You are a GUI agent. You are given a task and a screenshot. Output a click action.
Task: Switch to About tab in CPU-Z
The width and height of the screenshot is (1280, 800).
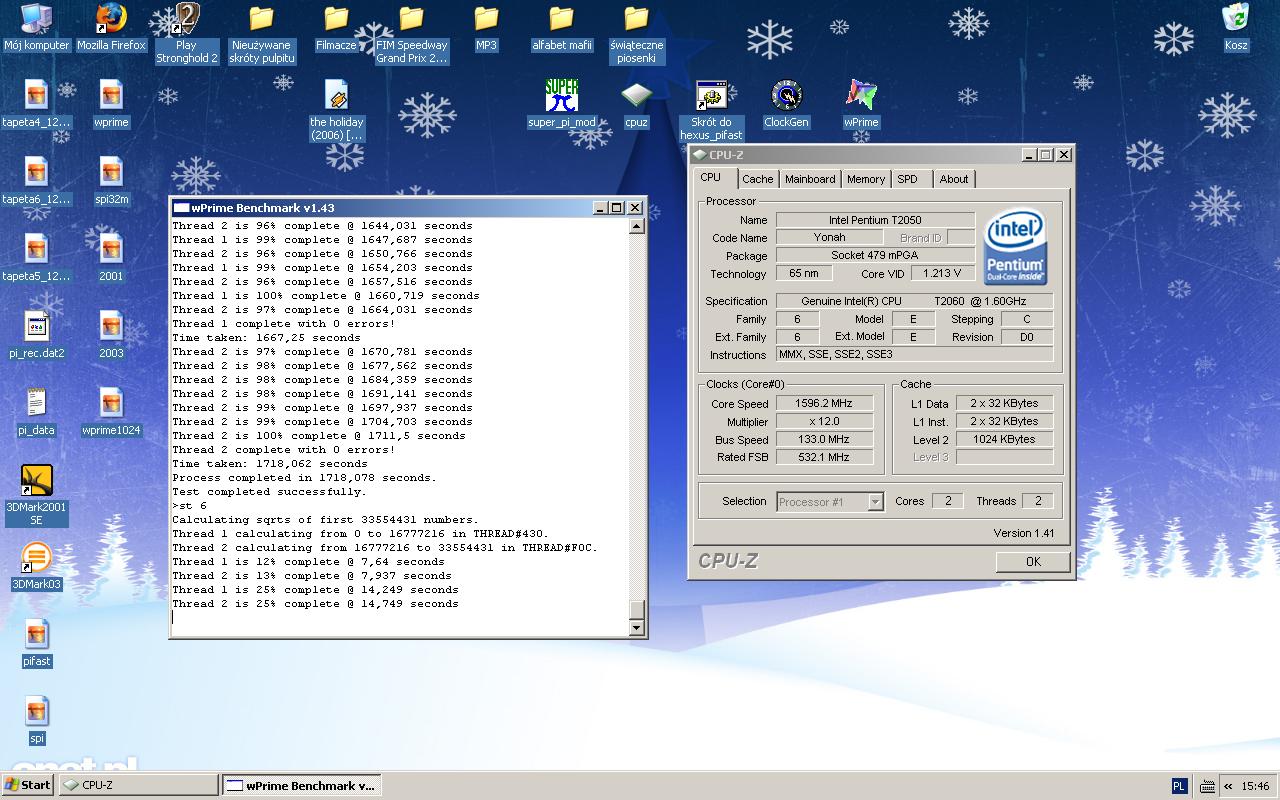(x=954, y=179)
